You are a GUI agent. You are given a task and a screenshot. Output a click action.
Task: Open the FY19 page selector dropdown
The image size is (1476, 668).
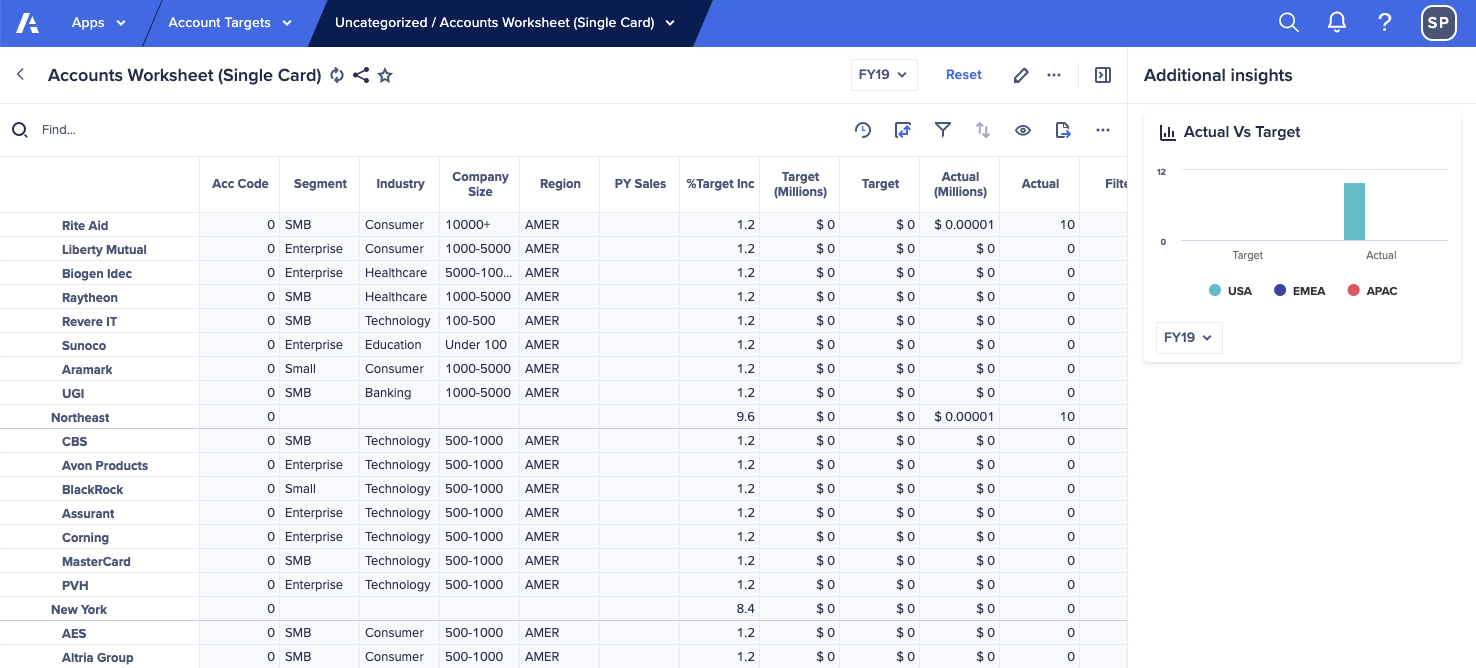(x=884, y=74)
